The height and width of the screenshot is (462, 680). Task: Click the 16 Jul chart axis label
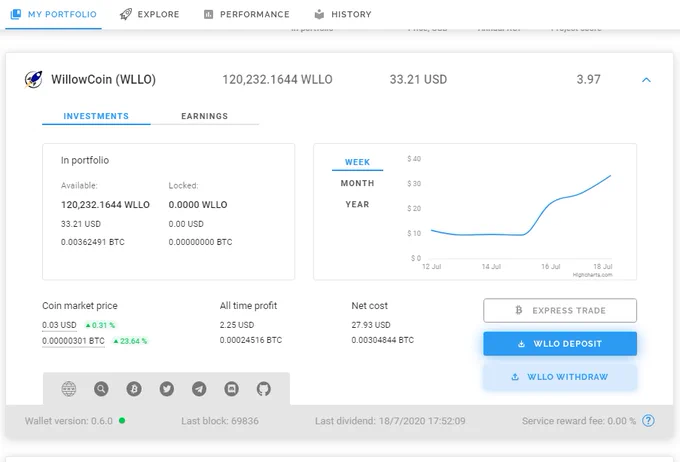click(551, 266)
